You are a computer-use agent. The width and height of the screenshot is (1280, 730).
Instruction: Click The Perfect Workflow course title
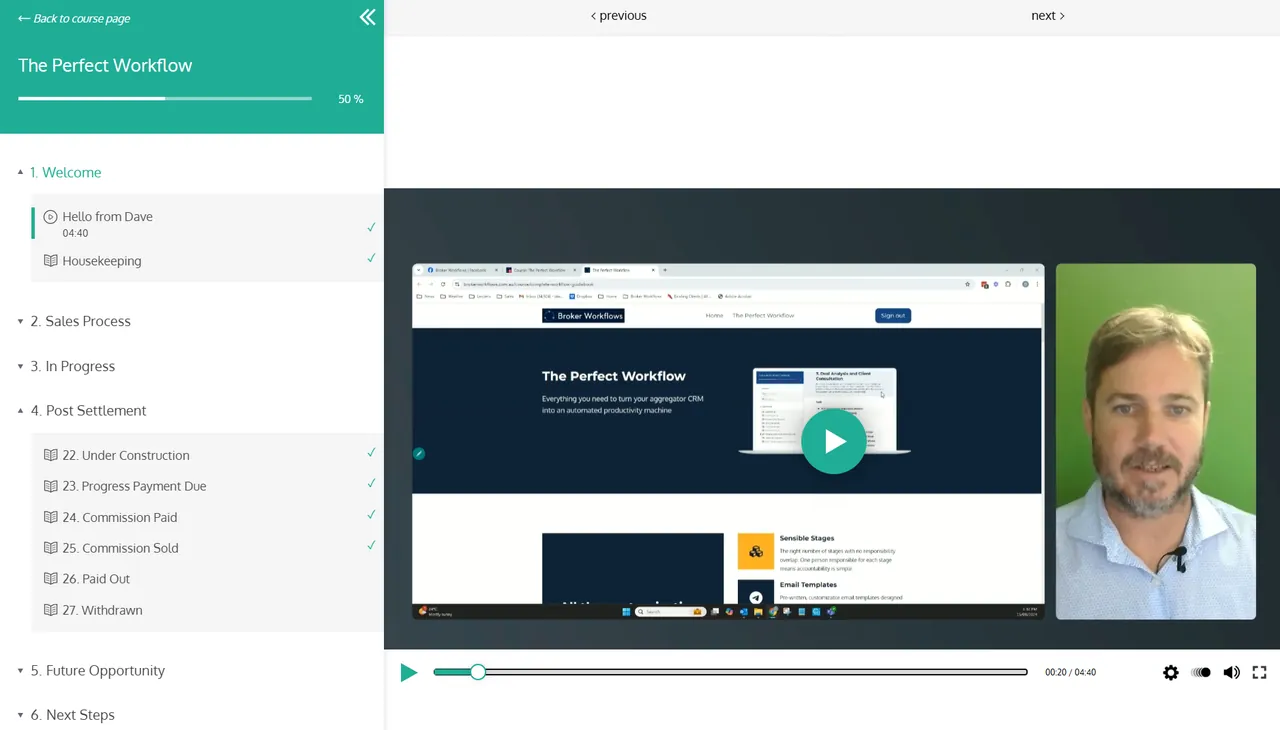pos(105,65)
